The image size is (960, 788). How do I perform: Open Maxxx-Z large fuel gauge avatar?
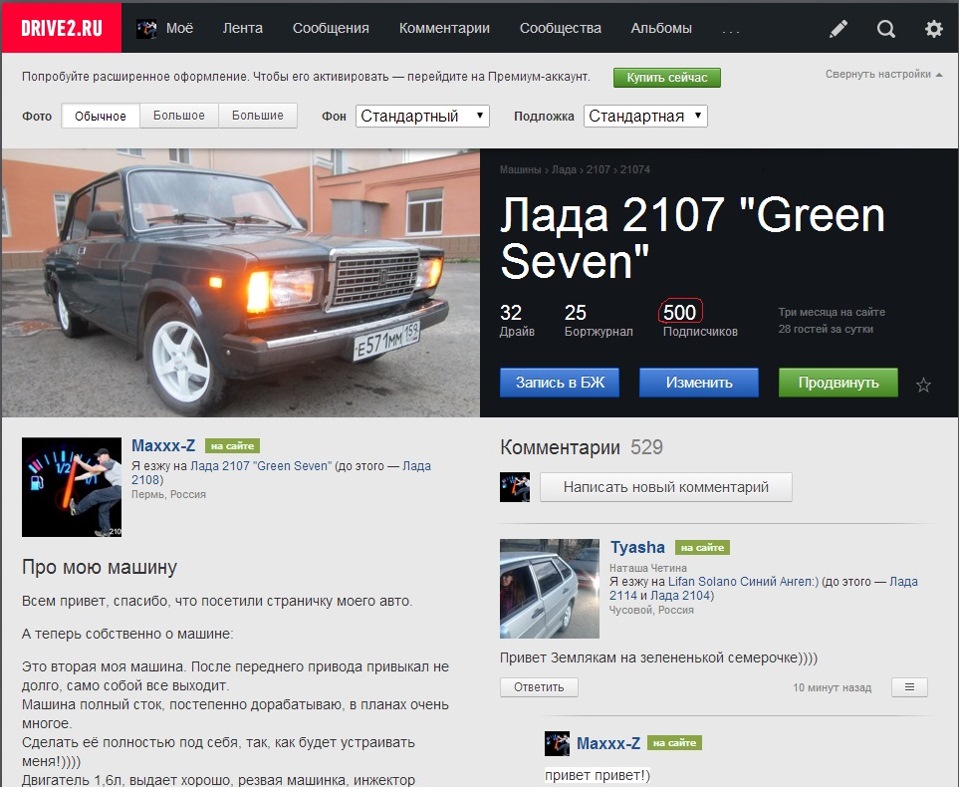(72, 487)
